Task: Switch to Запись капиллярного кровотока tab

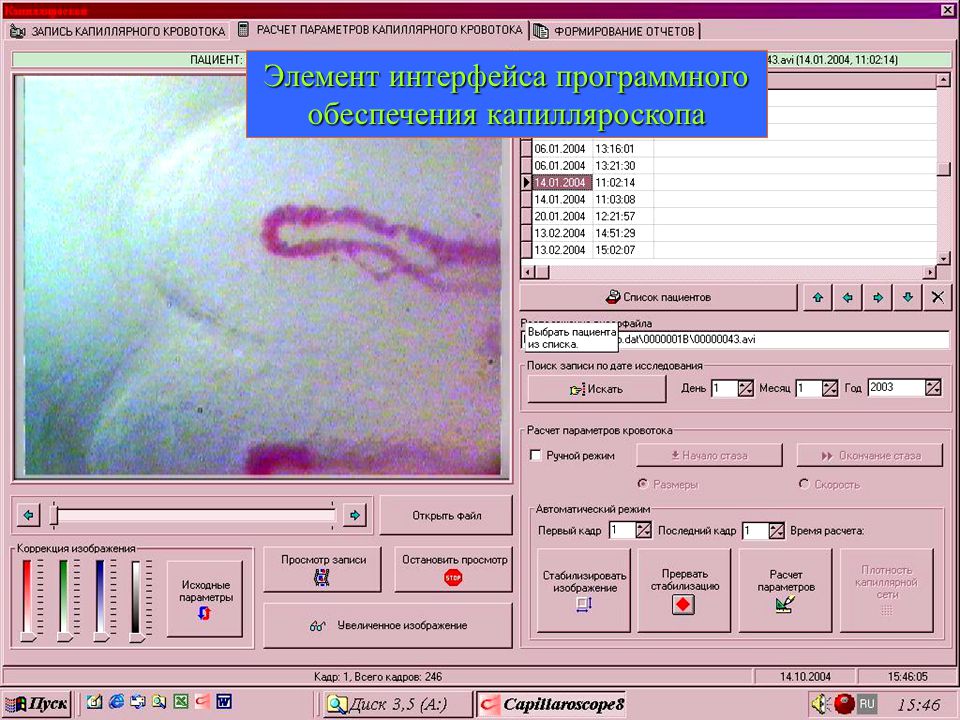Action: [118, 31]
